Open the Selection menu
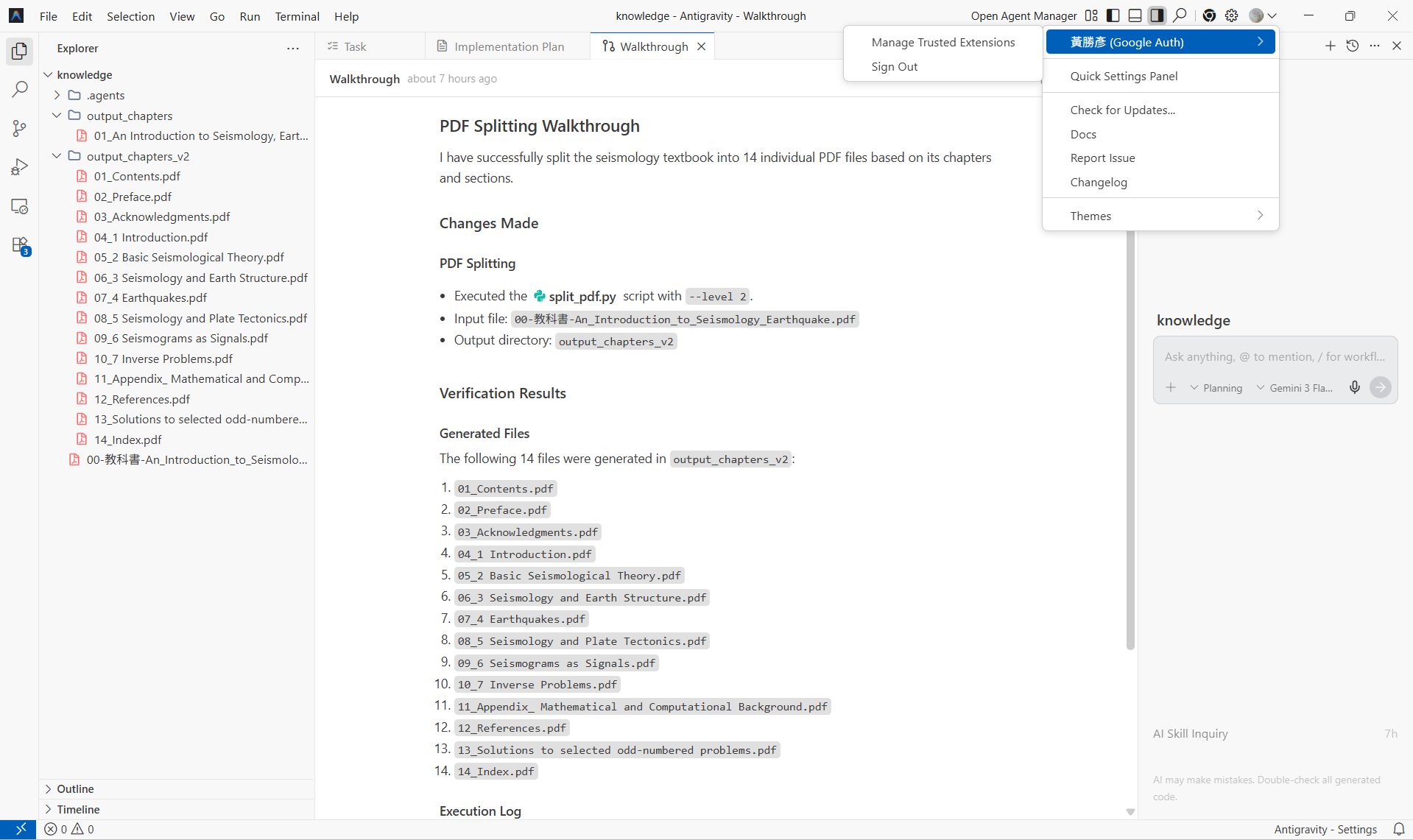 [x=130, y=16]
